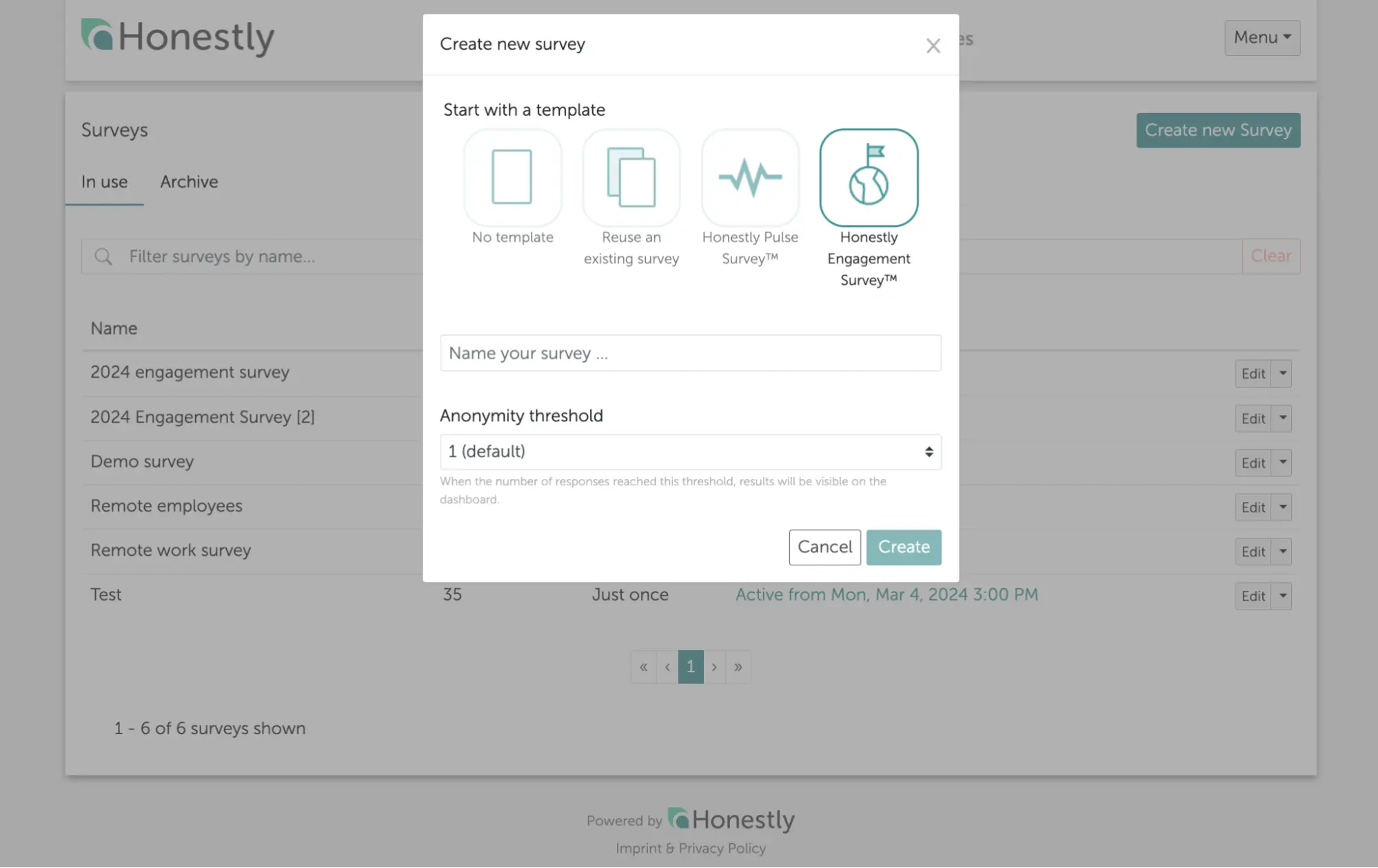Open the Anonymity threshold dropdown
Screen dimensions: 1378x868
coord(690,452)
